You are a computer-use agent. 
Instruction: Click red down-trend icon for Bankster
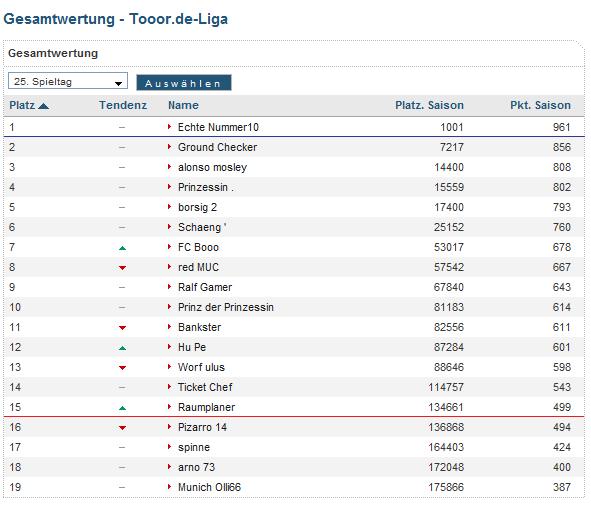(122, 328)
